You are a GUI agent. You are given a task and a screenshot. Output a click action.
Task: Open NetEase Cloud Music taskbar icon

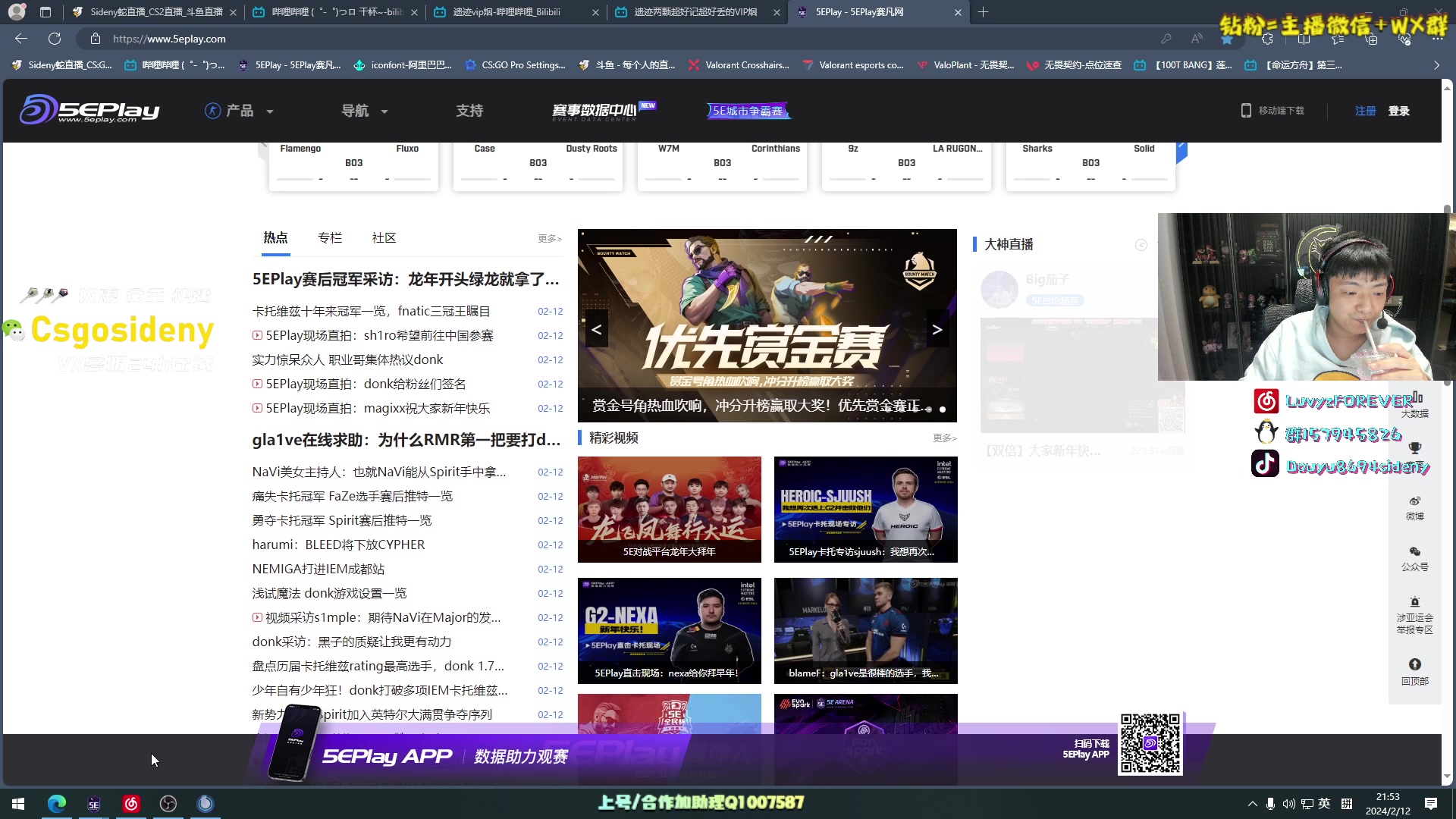click(x=131, y=803)
